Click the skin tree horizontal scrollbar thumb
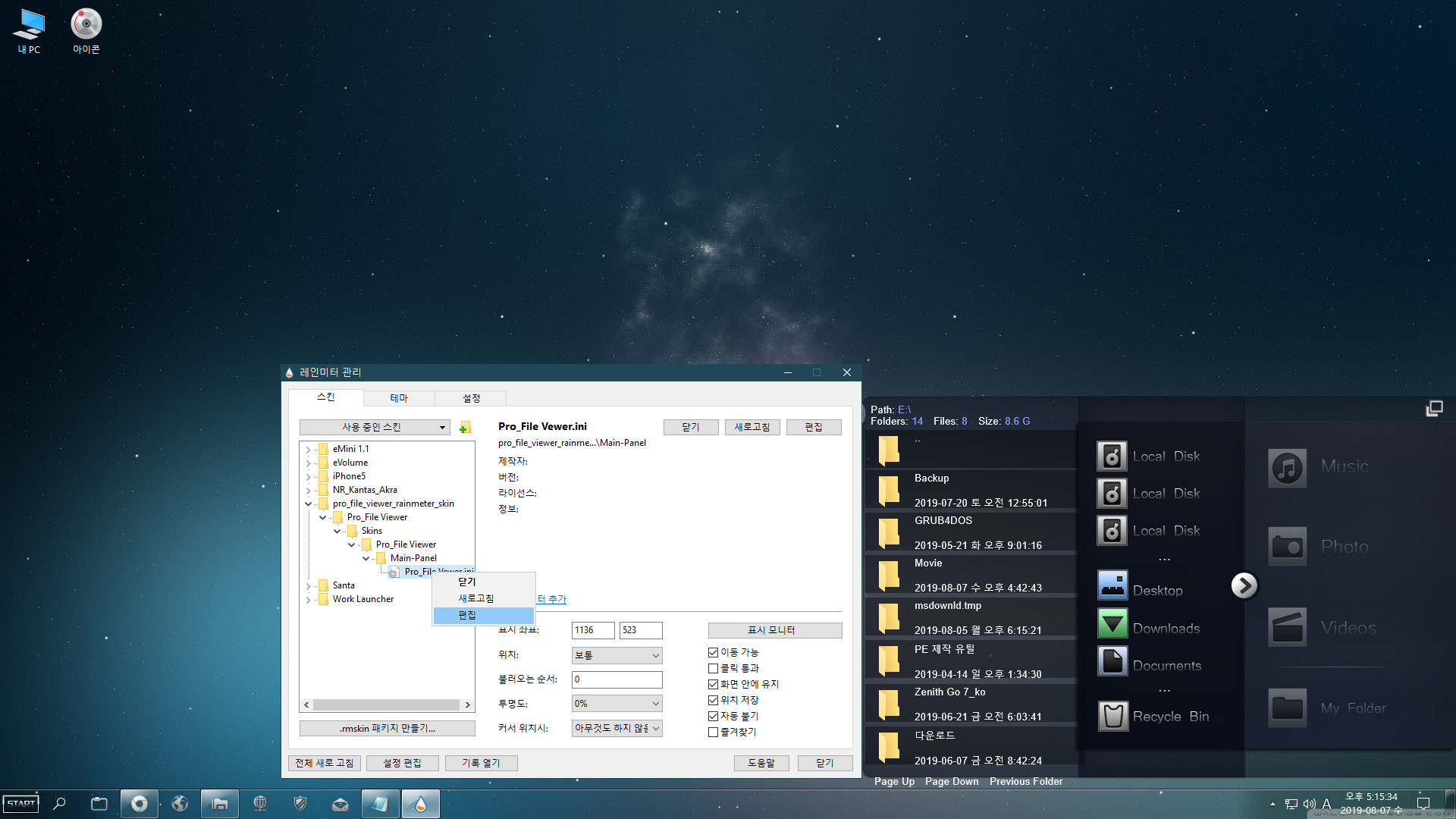This screenshot has height=819, width=1456. pyautogui.click(x=386, y=704)
